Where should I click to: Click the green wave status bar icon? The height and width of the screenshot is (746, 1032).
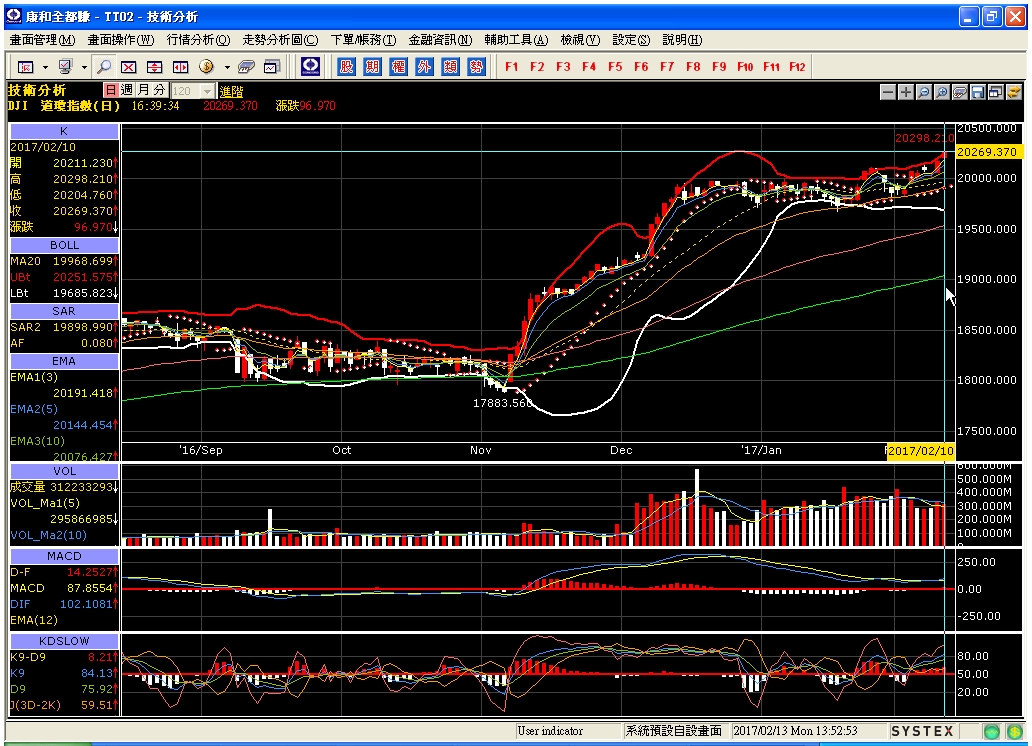(x=992, y=731)
